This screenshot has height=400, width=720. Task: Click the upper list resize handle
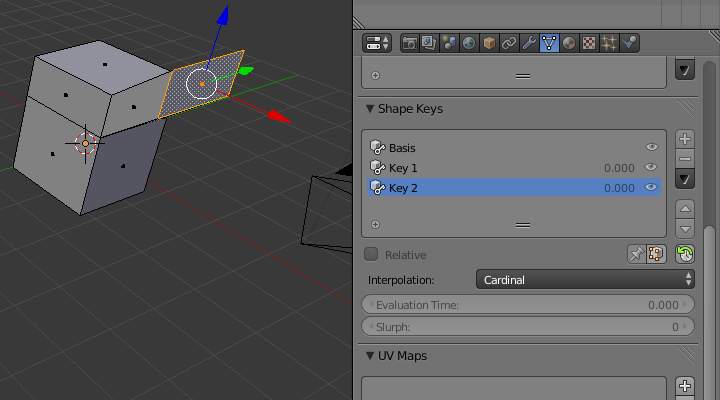(x=523, y=76)
